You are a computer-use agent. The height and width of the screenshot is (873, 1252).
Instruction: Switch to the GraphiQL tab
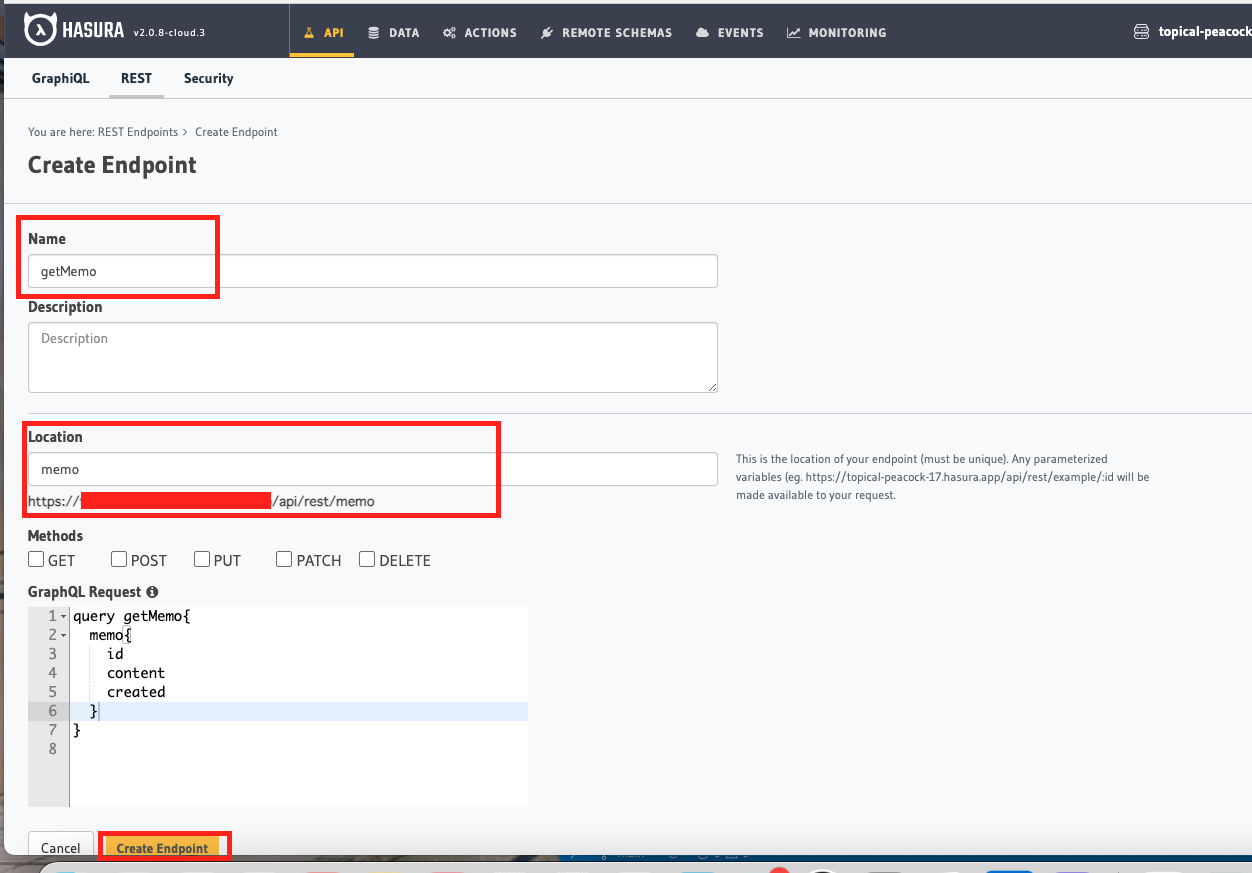[60, 78]
